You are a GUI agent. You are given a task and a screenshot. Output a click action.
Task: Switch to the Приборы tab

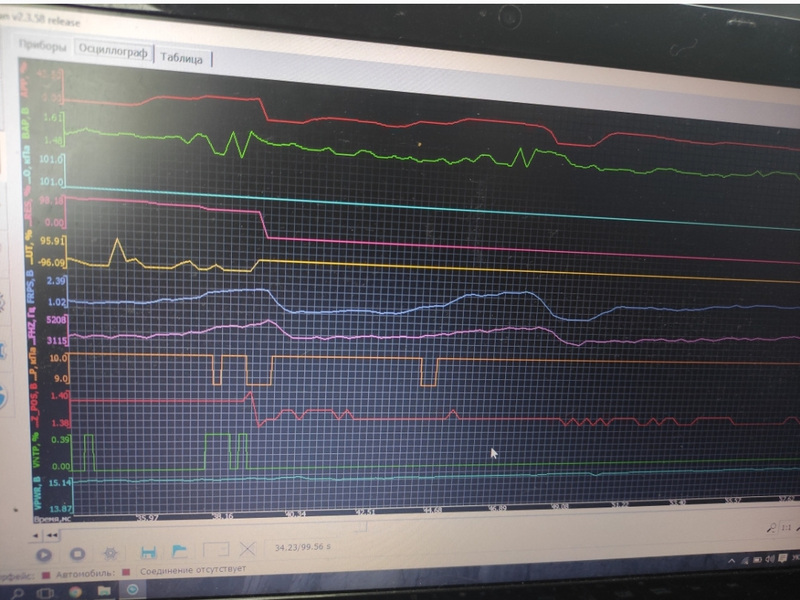click(44, 49)
